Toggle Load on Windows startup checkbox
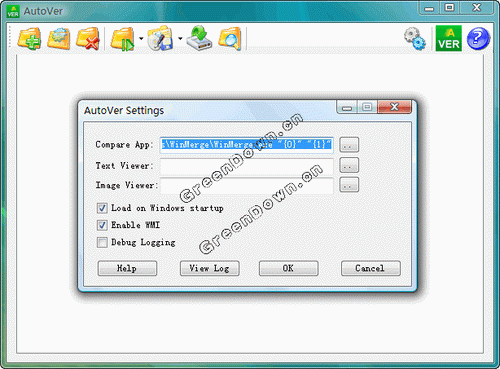500x369 pixels. [x=102, y=208]
